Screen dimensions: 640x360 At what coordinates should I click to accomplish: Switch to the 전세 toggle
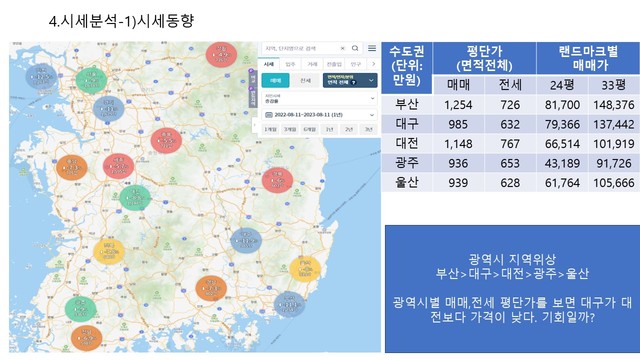[306, 80]
